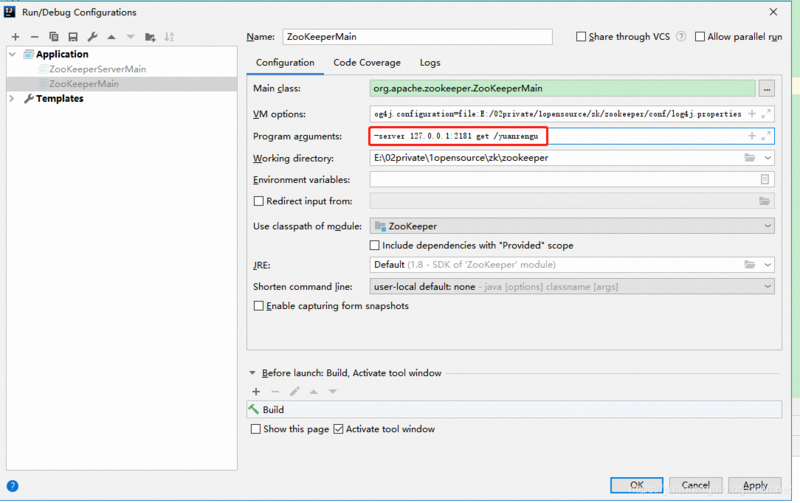This screenshot has width=800, height=503.
Task: Add a new run configuration
Action: (x=15, y=37)
